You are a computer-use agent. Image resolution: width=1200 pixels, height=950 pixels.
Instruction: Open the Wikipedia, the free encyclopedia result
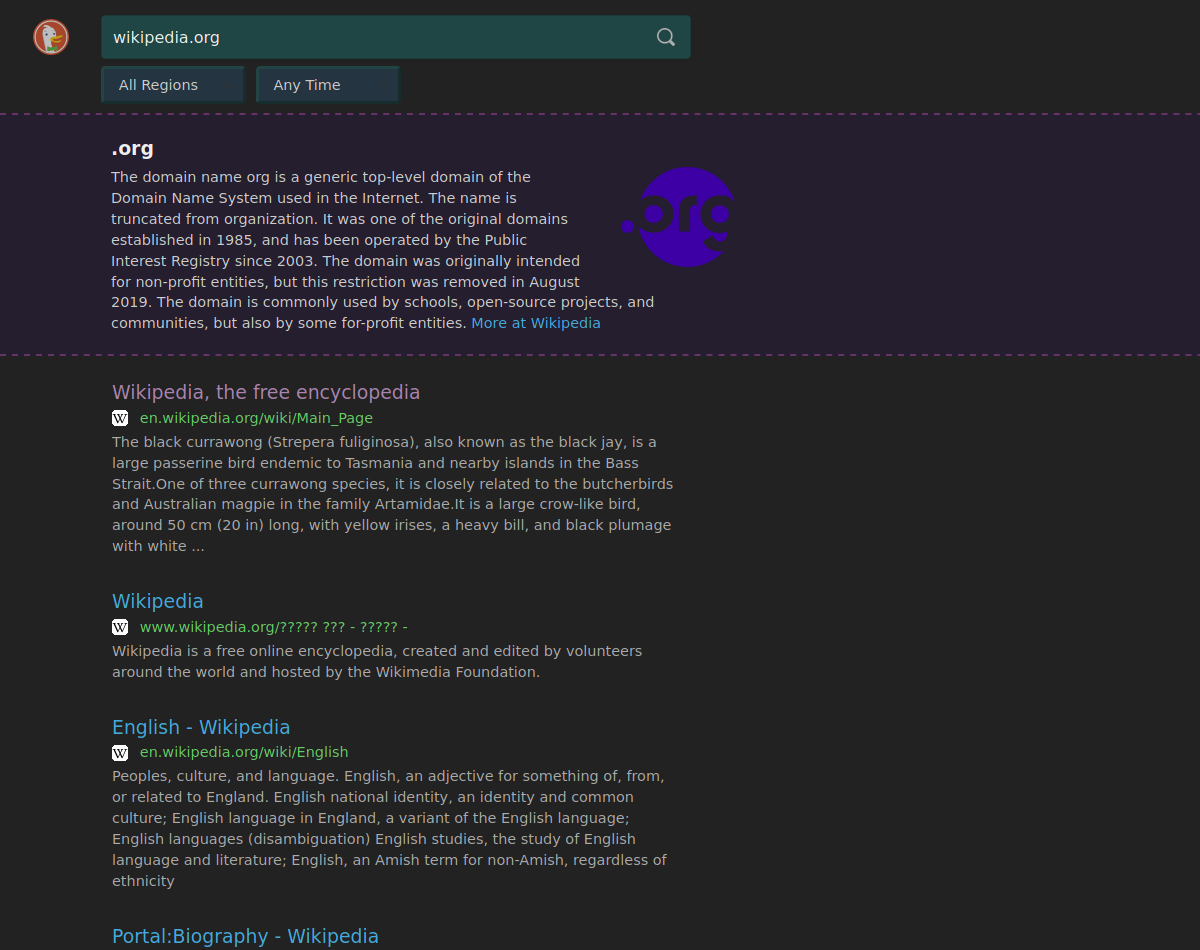266,392
